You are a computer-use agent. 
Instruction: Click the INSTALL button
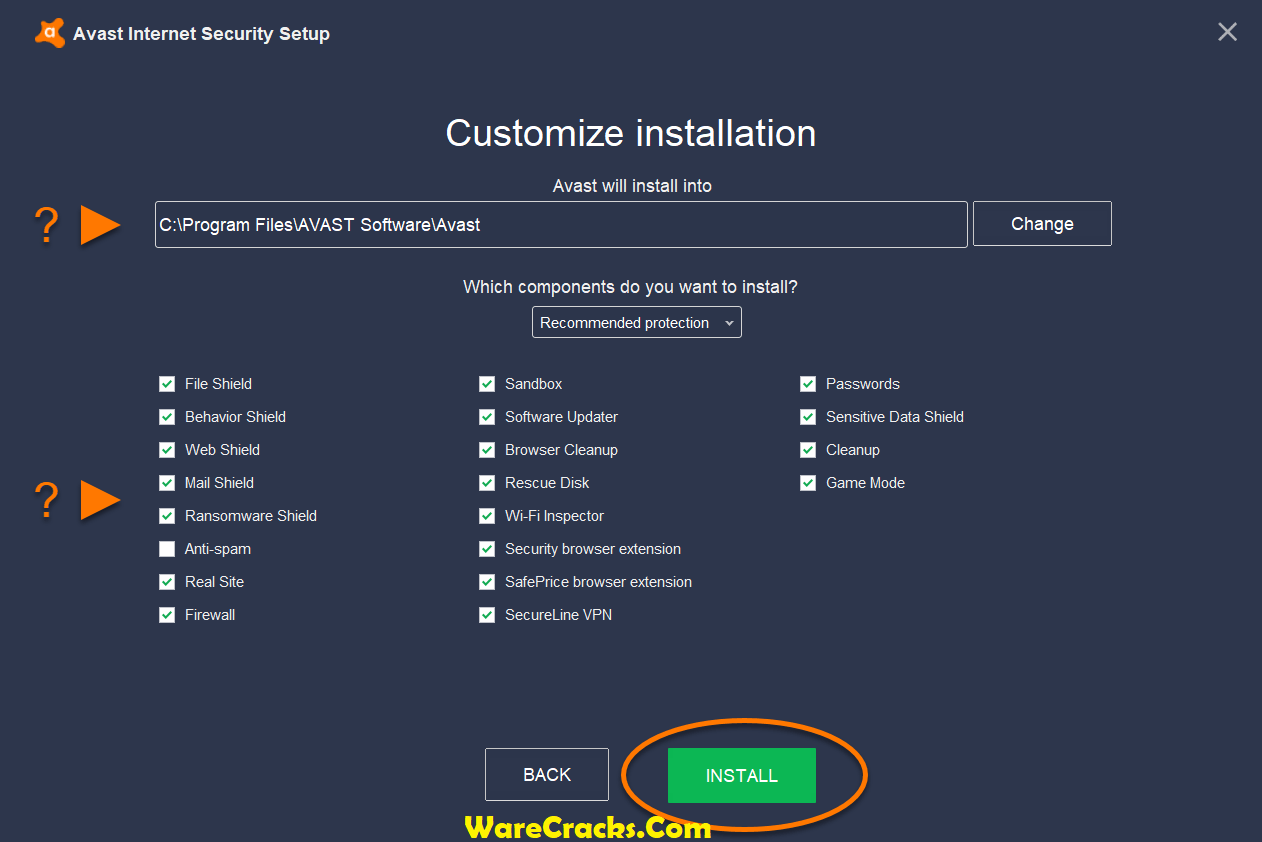point(742,775)
